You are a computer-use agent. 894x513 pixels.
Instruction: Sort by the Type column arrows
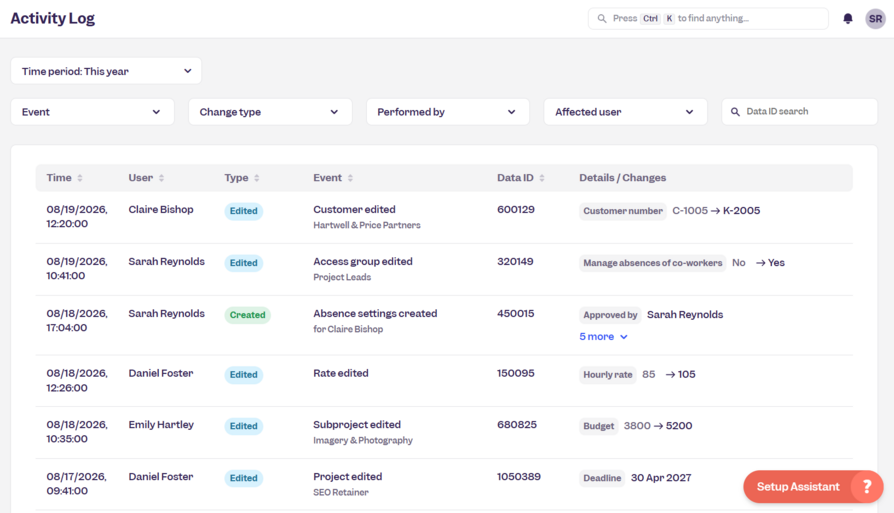(x=257, y=178)
